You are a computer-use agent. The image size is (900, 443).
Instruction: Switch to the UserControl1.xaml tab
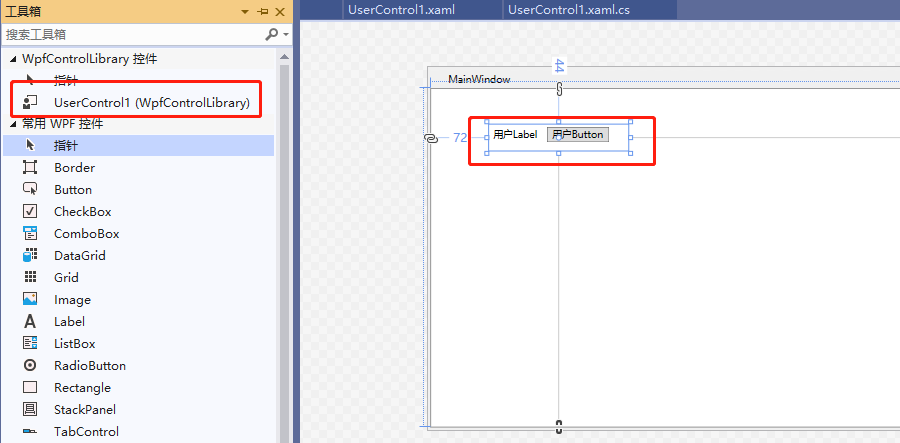[x=401, y=10]
